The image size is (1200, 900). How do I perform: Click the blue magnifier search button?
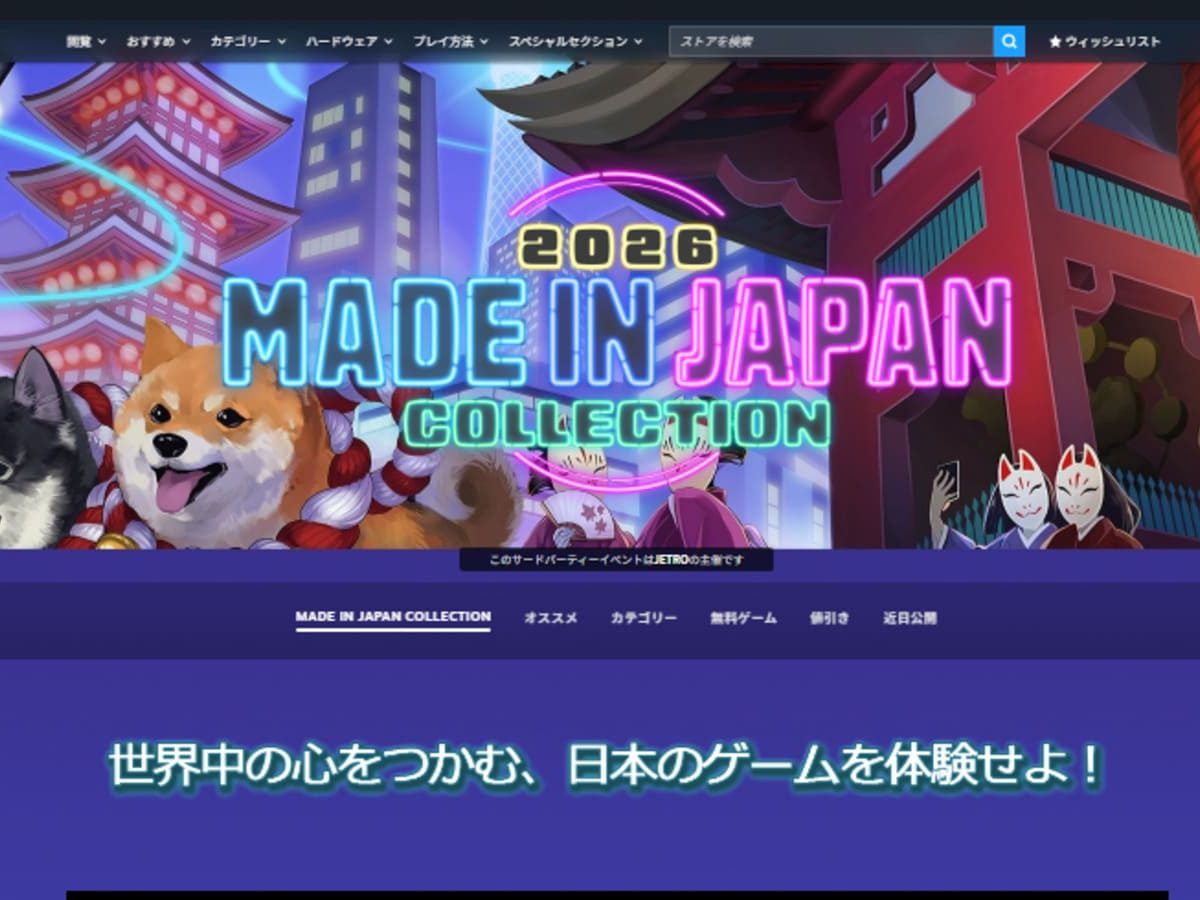(x=1009, y=42)
